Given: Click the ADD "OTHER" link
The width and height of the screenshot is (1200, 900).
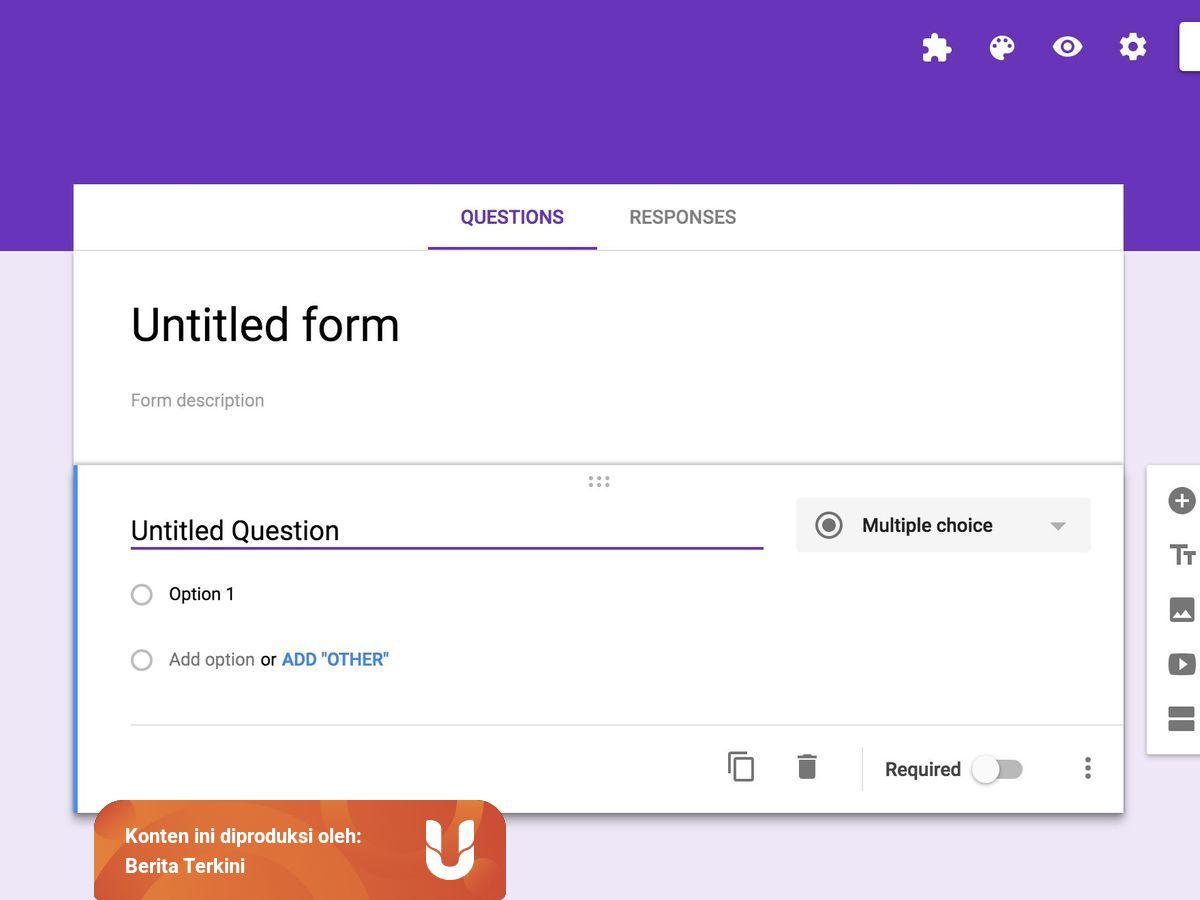Looking at the screenshot, I should coord(335,659).
